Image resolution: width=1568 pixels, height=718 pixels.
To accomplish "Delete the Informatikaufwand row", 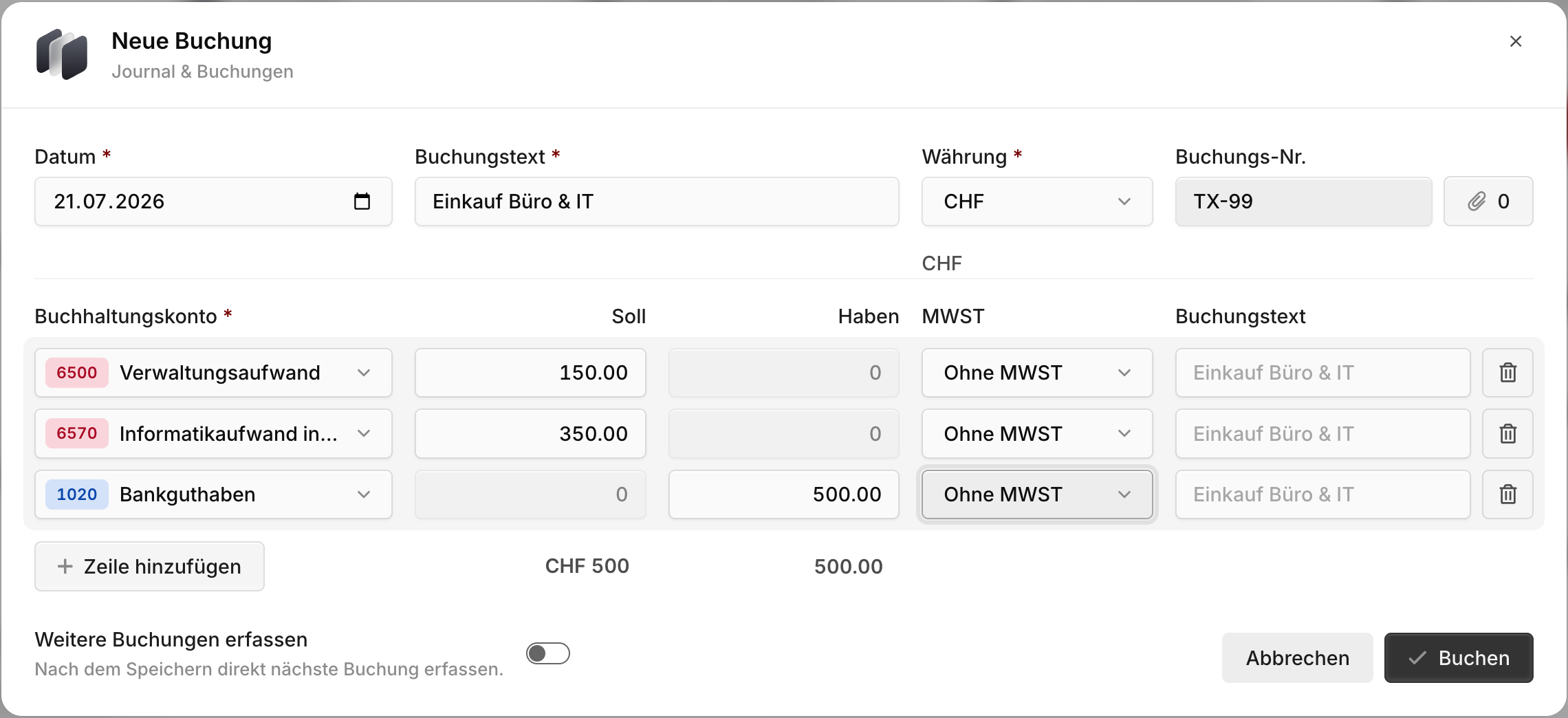I will coord(1507,434).
